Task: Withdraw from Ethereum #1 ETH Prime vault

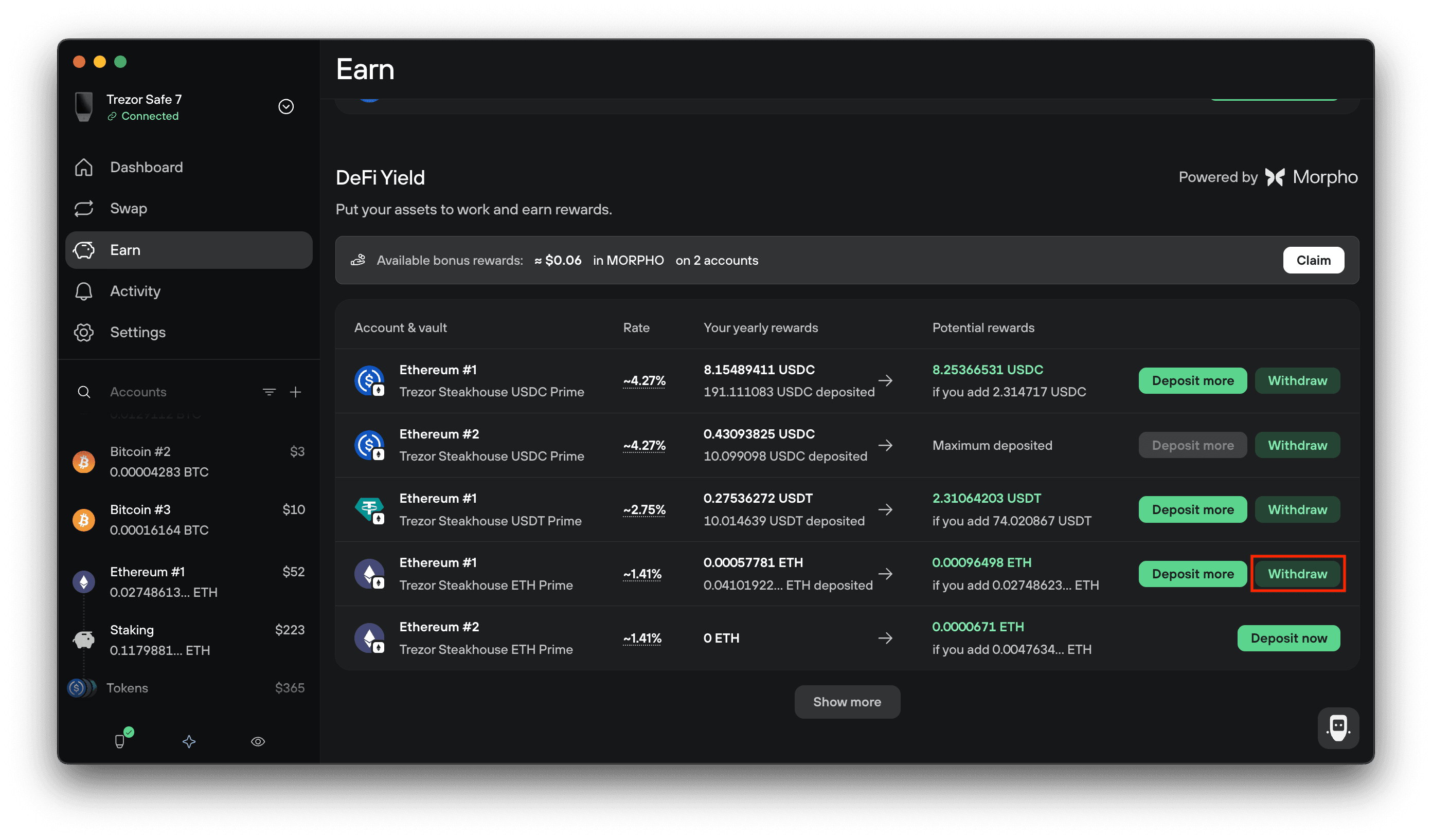Action: pos(1297,574)
